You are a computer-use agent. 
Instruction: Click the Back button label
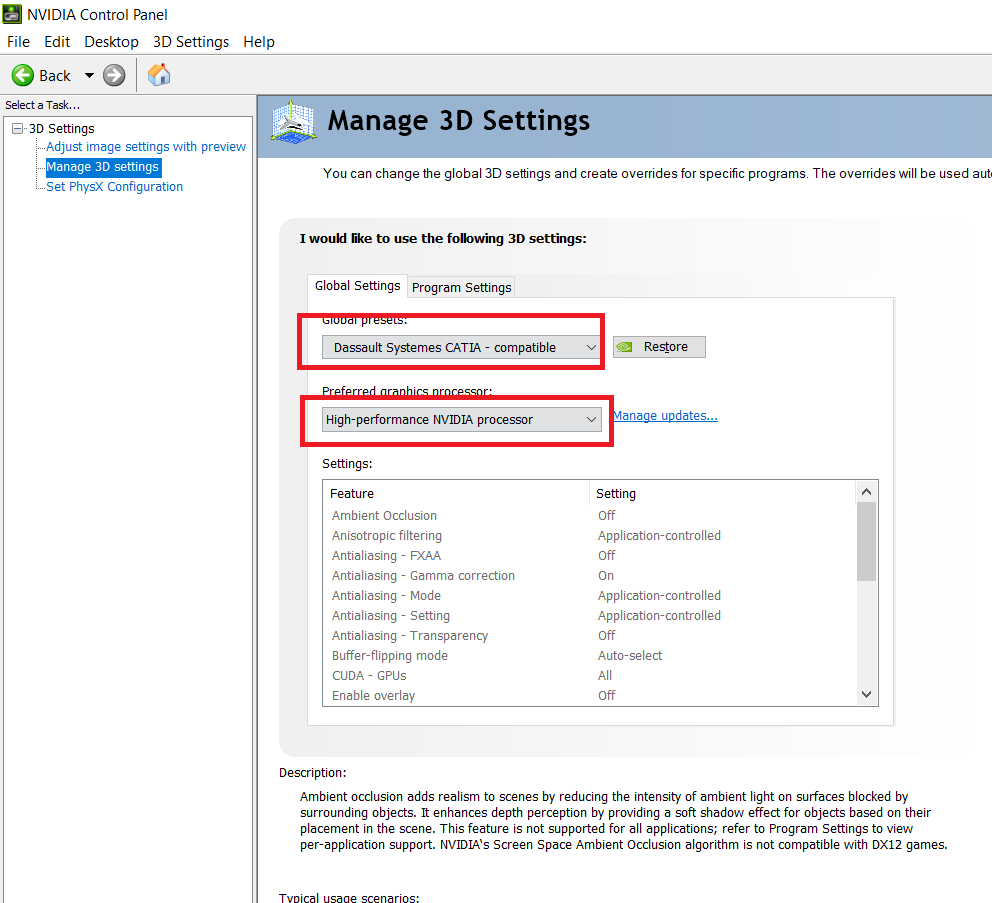(x=55, y=76)
